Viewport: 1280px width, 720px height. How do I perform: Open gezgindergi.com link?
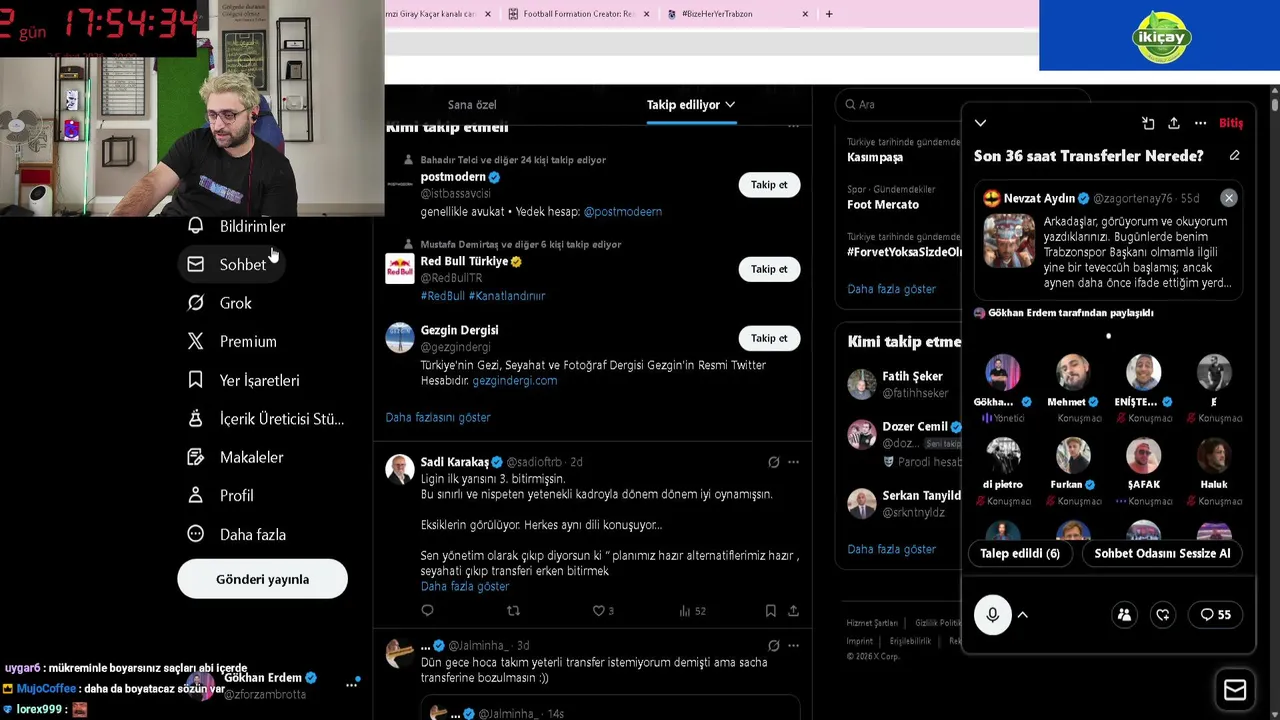click(x=514, y=380)
